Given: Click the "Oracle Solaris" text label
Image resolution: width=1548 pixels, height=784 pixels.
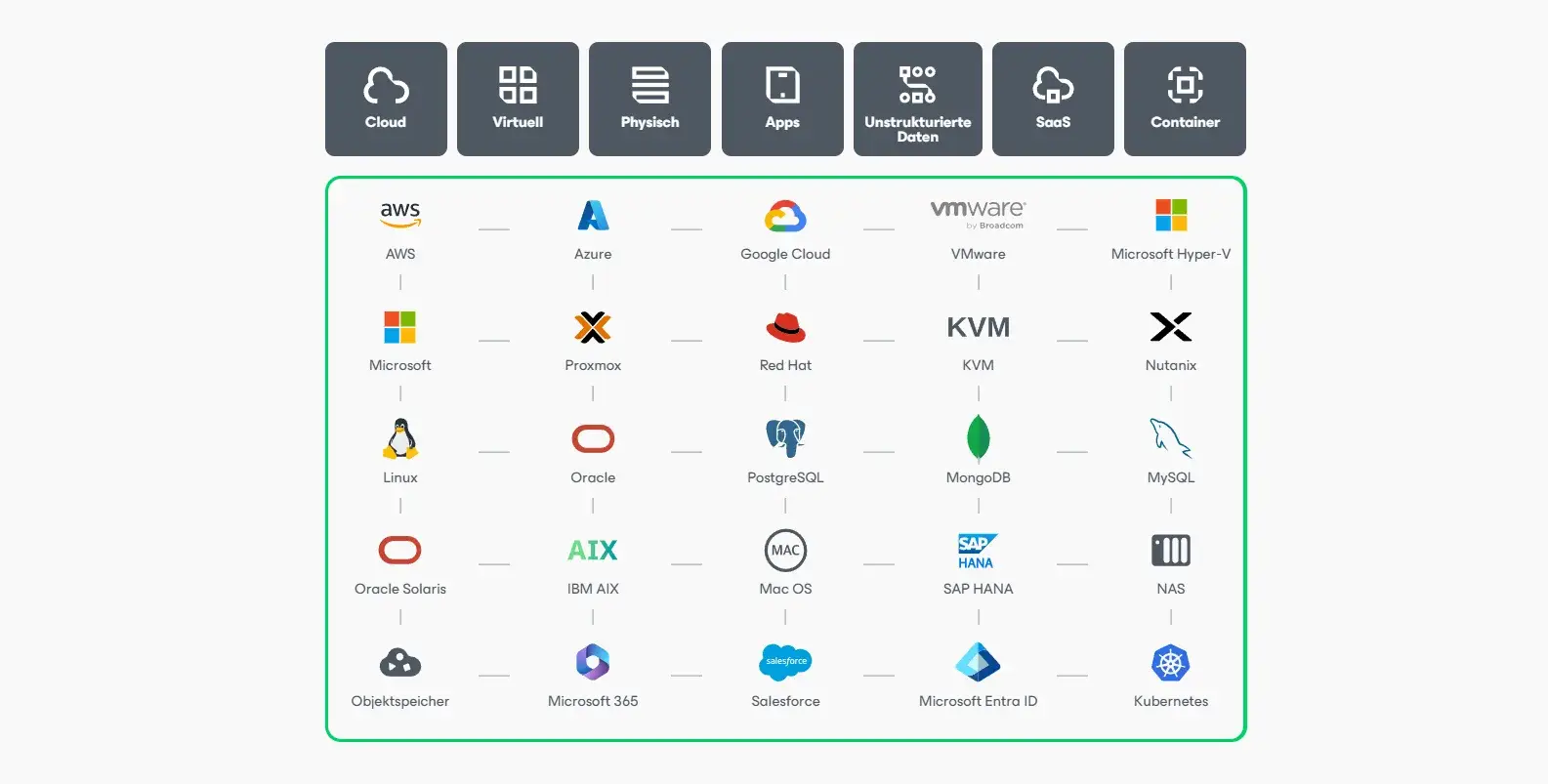Looking at the screenshot, I should coord(400,589).
